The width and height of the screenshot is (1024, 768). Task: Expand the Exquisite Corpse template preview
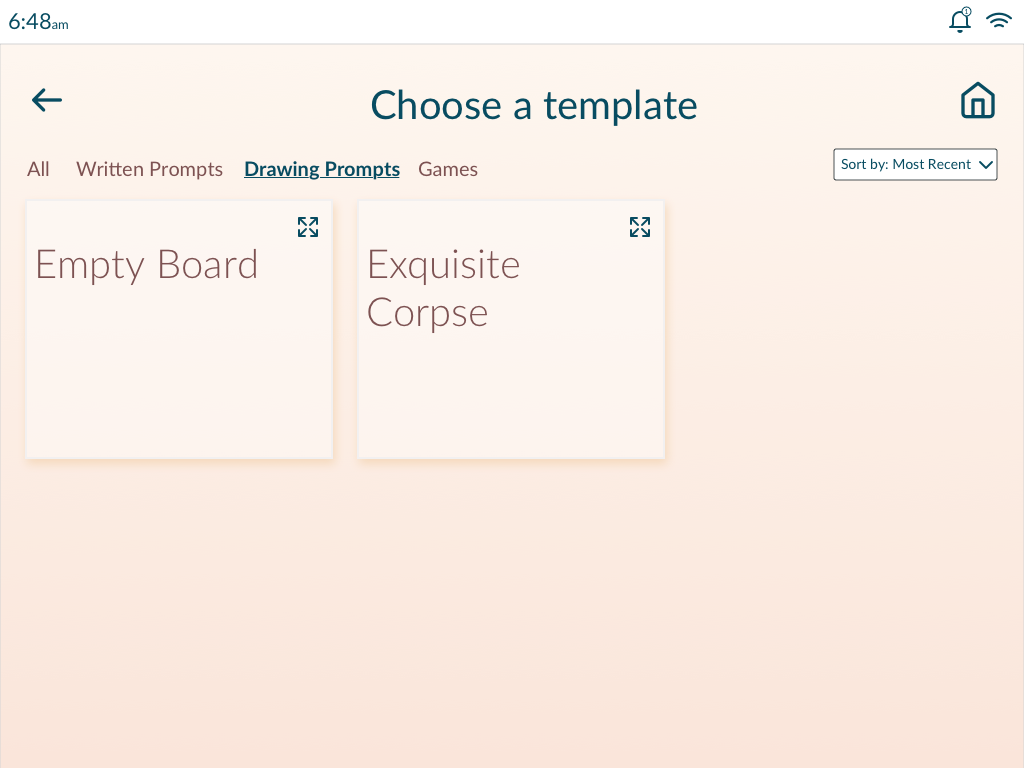coord(639,227)
